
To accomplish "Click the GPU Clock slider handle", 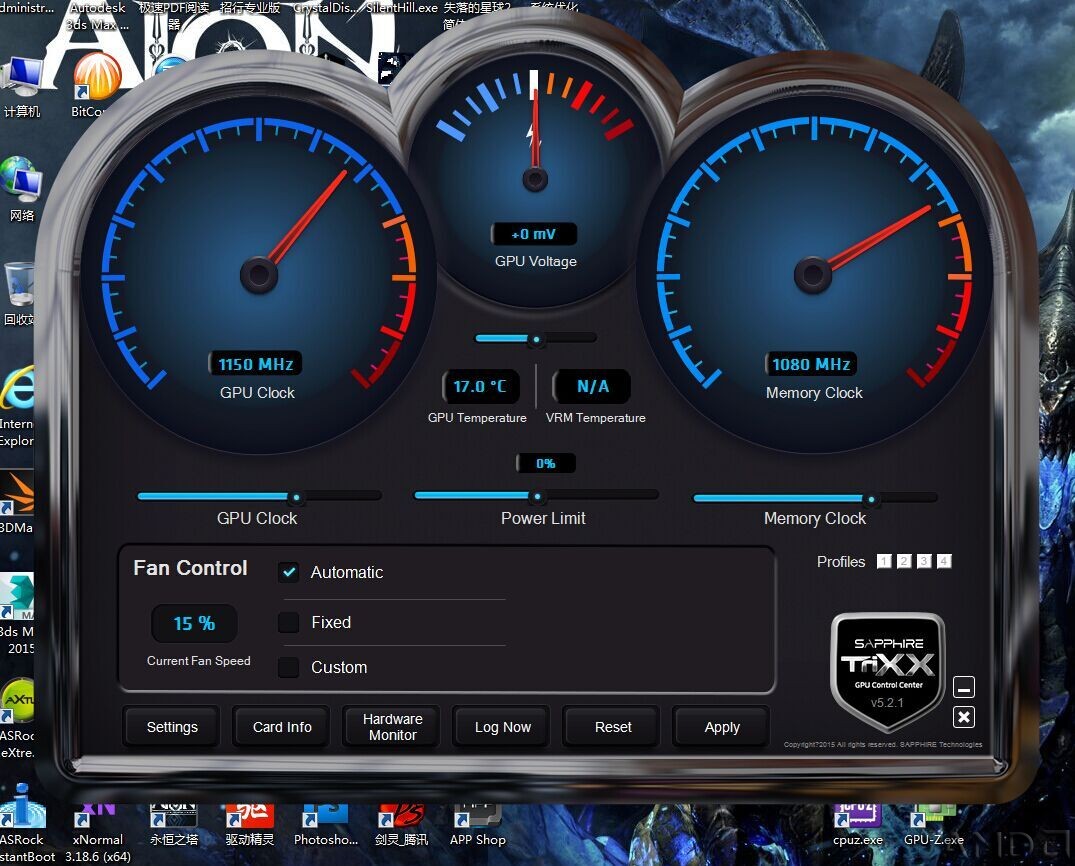I will (296, 497).
